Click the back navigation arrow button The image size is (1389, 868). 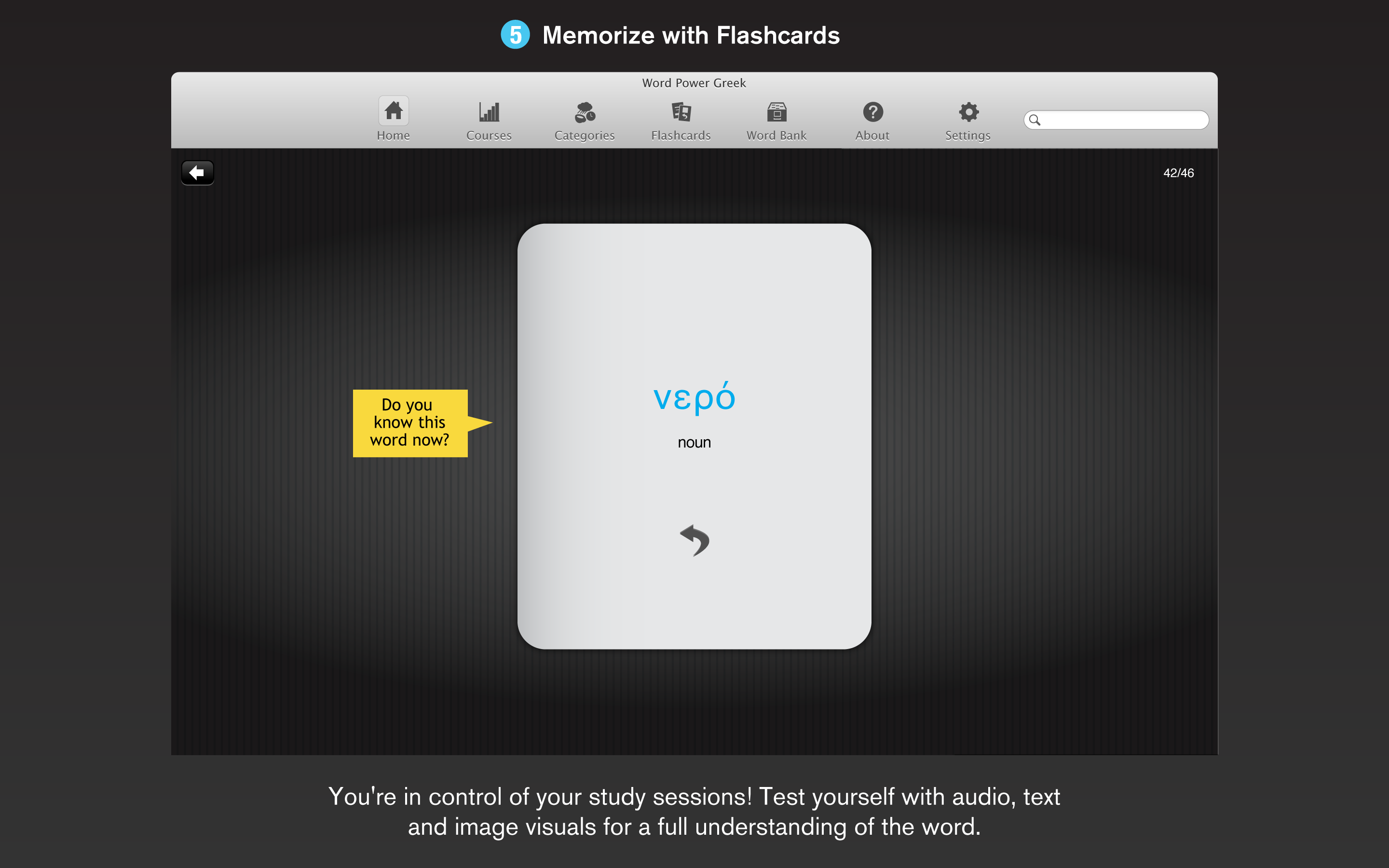(x=197, y=172)
